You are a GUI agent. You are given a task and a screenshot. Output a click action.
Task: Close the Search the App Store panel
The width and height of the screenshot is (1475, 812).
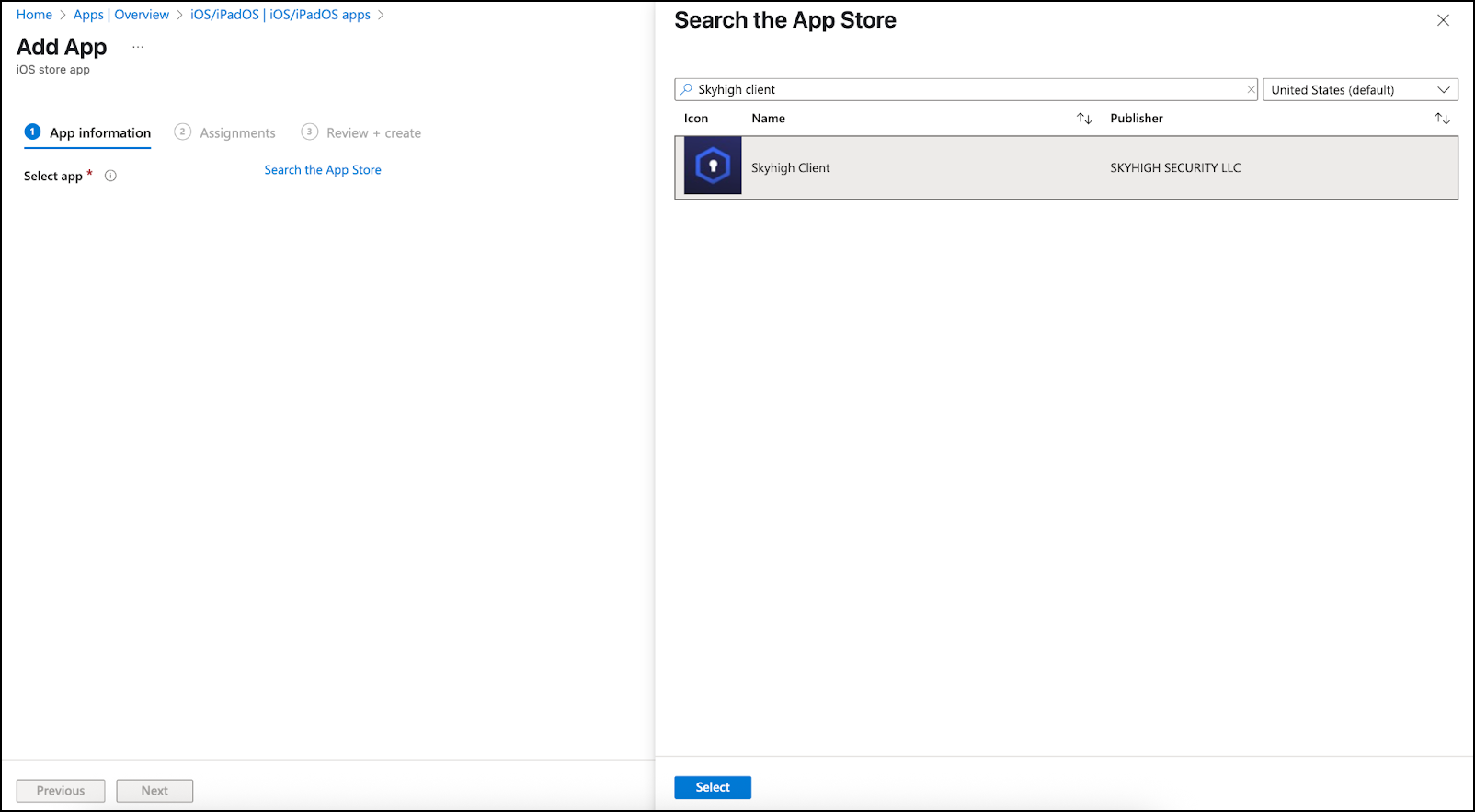point(1443,20)
